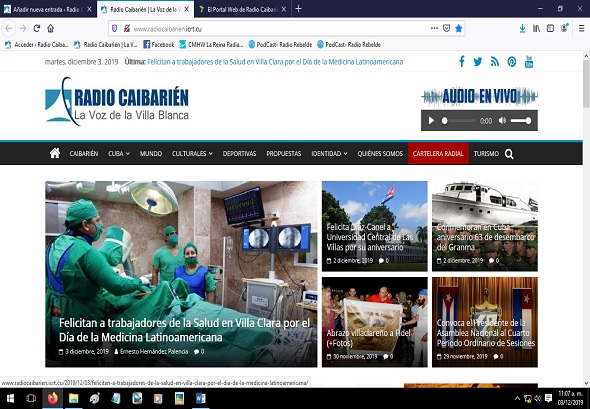Go forward with the browser forward arrow

23,28
